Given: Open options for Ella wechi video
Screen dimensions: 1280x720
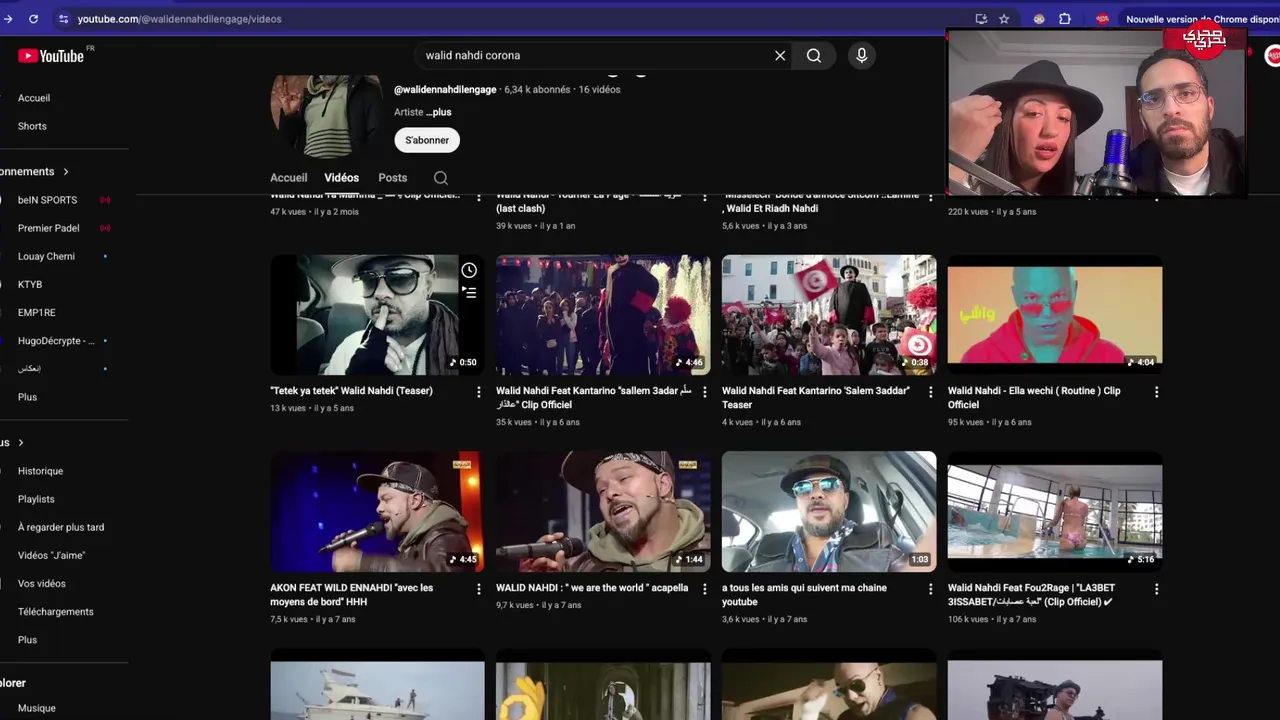Looking at the screenshot, I should (1156, 392).
